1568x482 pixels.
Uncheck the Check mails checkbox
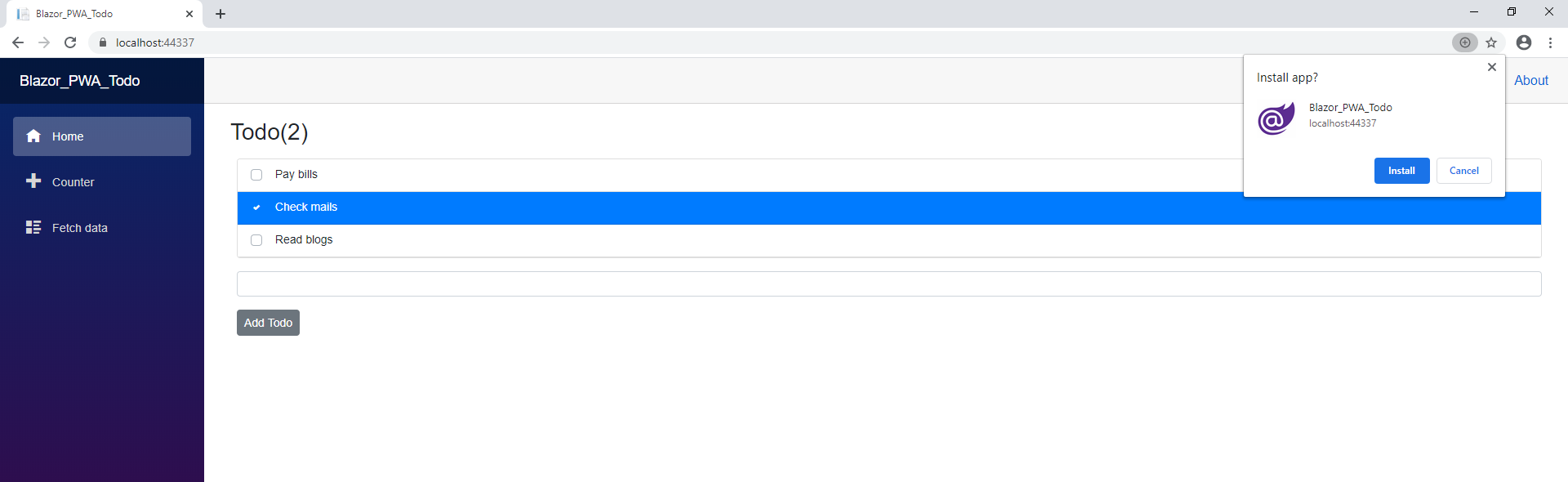point(256,208)
